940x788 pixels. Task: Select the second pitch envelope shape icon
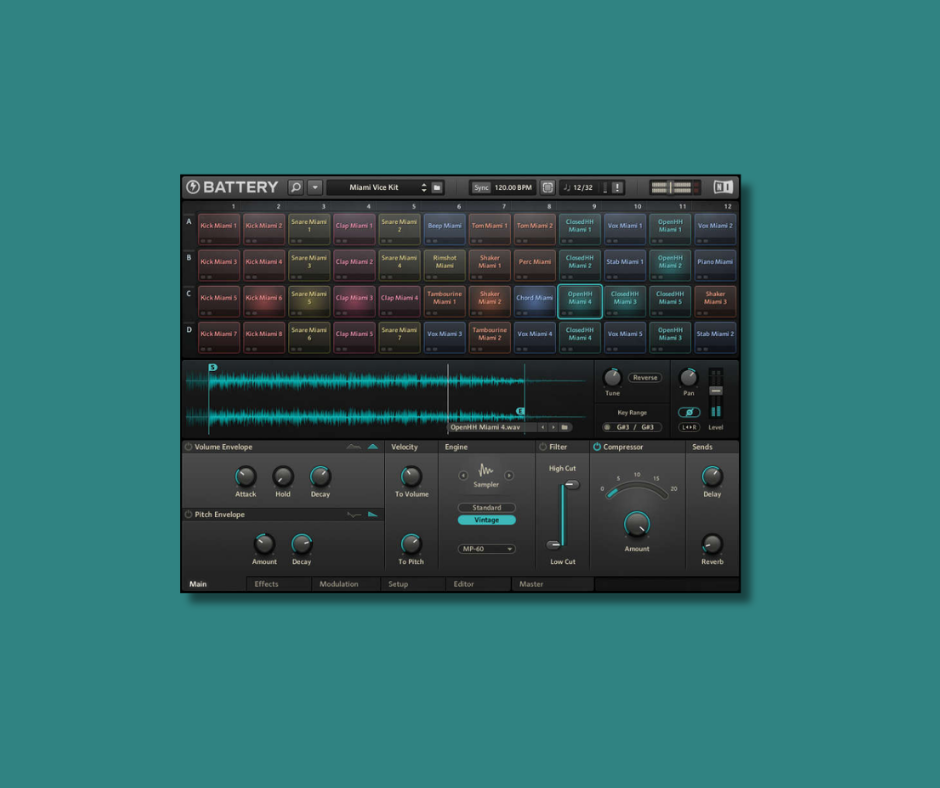[372, 515]
